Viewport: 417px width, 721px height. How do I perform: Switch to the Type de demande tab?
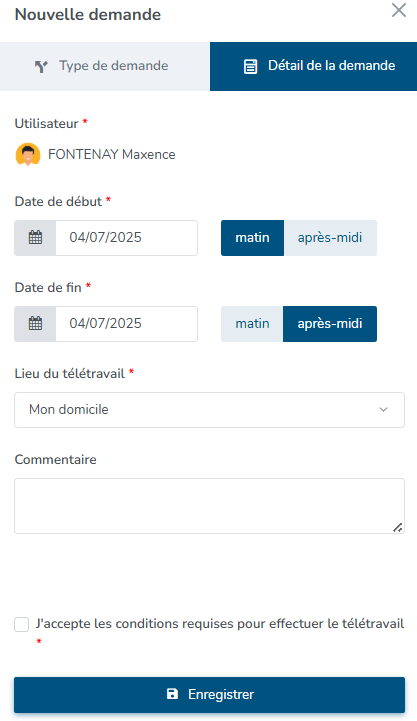point(105,66)
